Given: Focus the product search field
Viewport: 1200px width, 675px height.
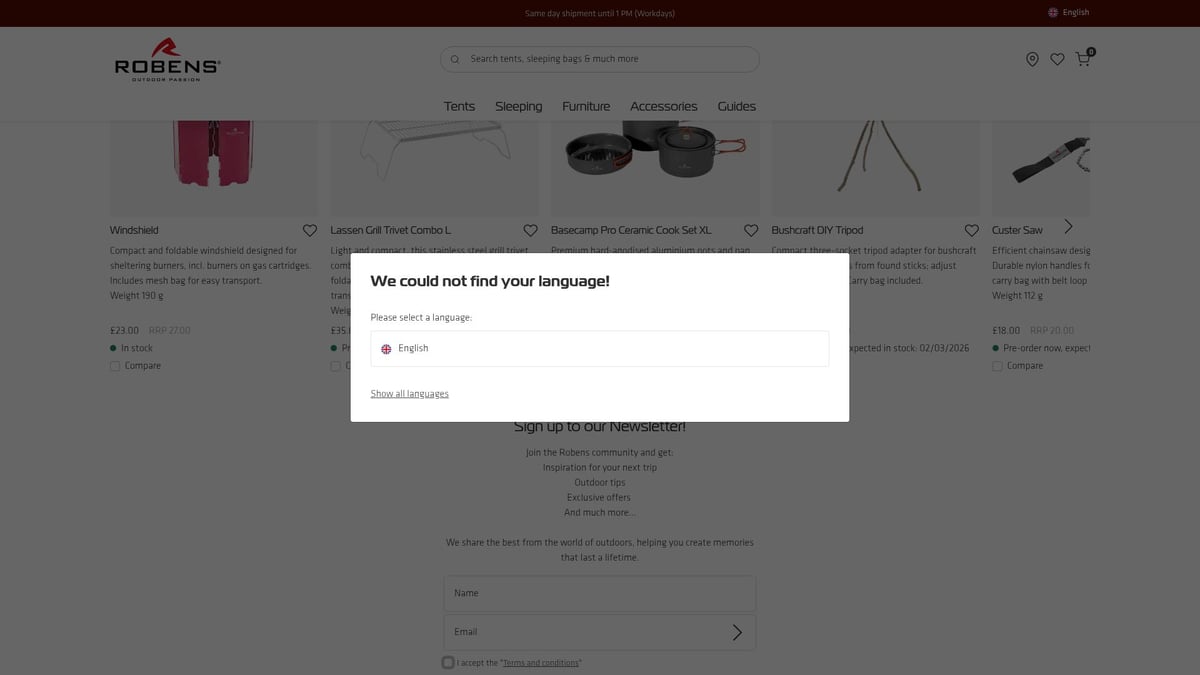Looking at the screenshot, I should coord(600,59).
